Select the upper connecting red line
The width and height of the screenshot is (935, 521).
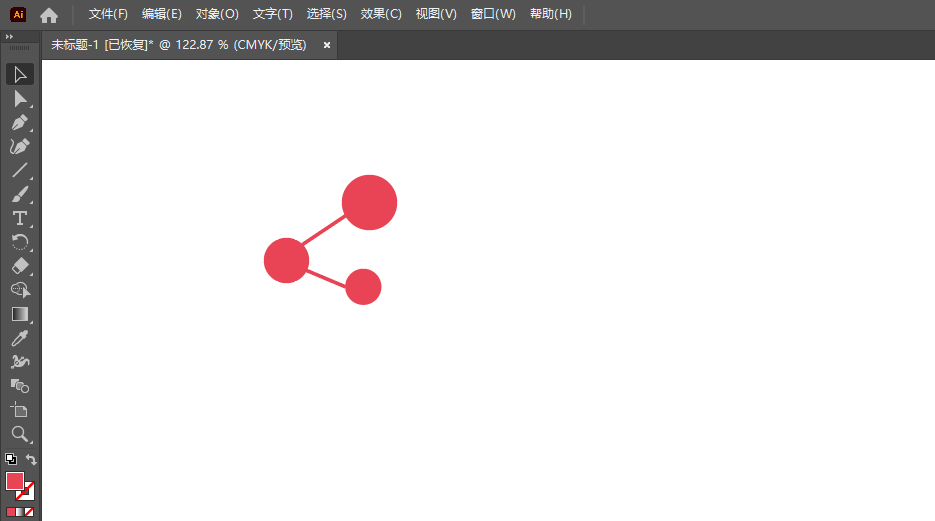323,230
